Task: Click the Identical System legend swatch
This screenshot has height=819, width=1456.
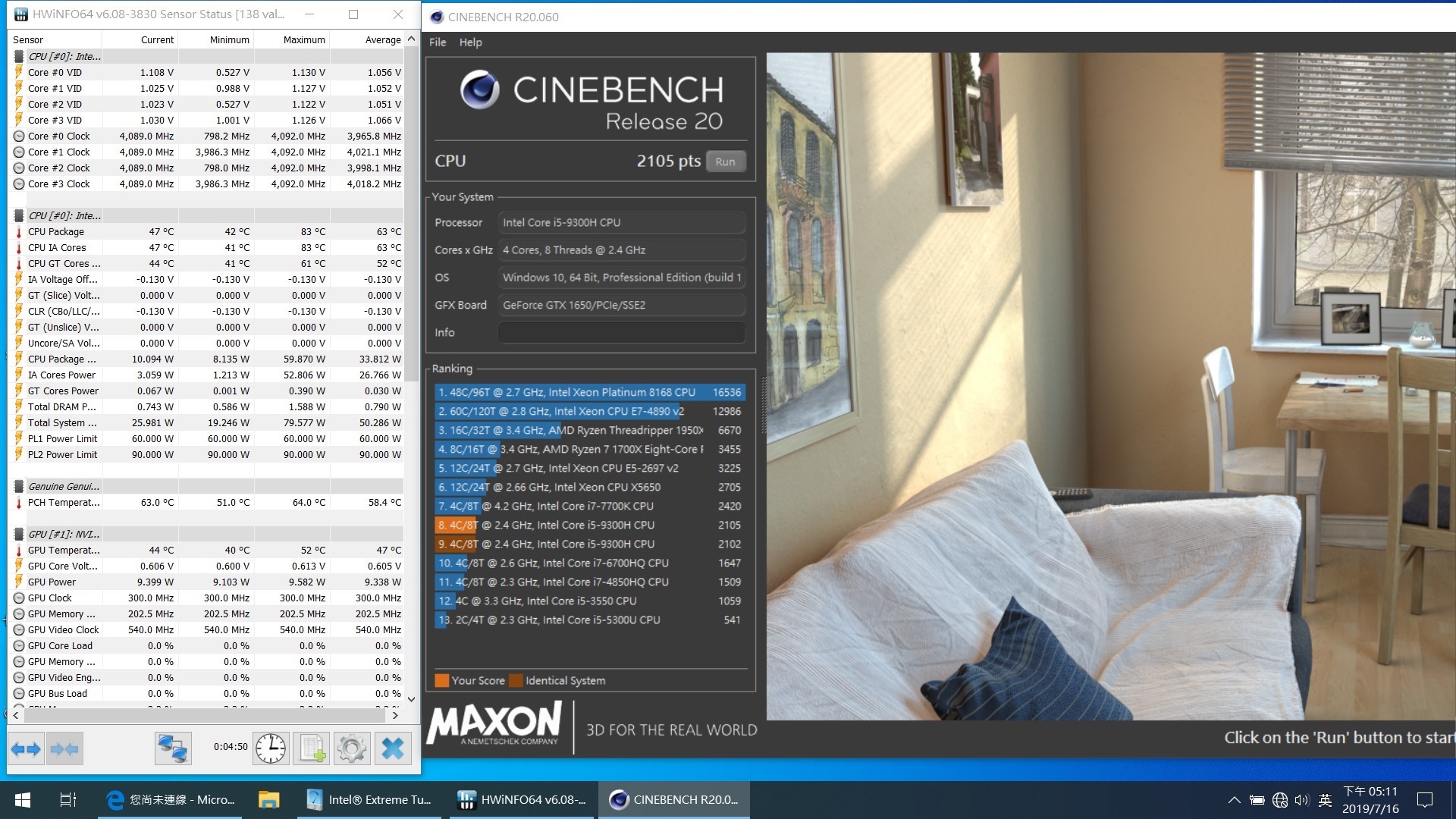Action: 516,681
